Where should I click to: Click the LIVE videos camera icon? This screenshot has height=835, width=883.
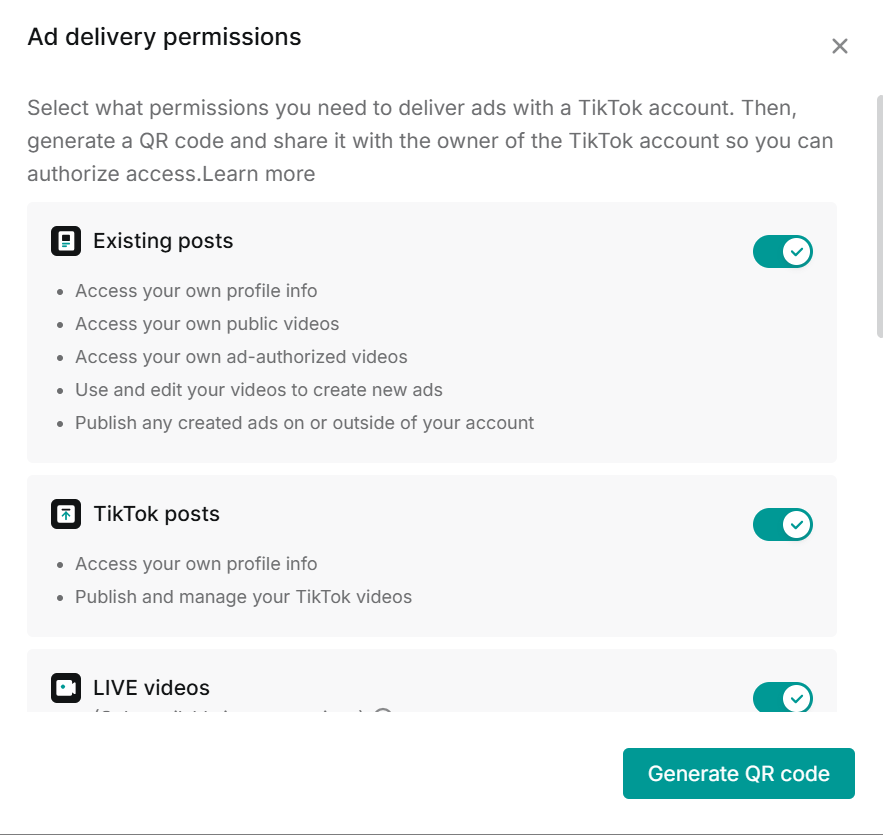66,688
